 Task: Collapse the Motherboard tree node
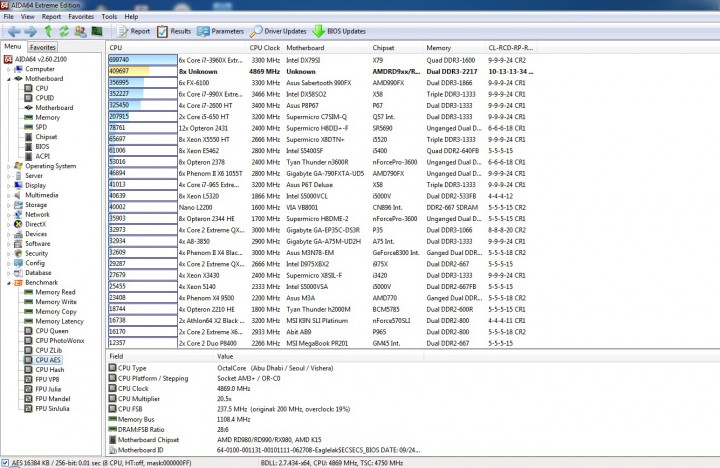tap(8, 79)
